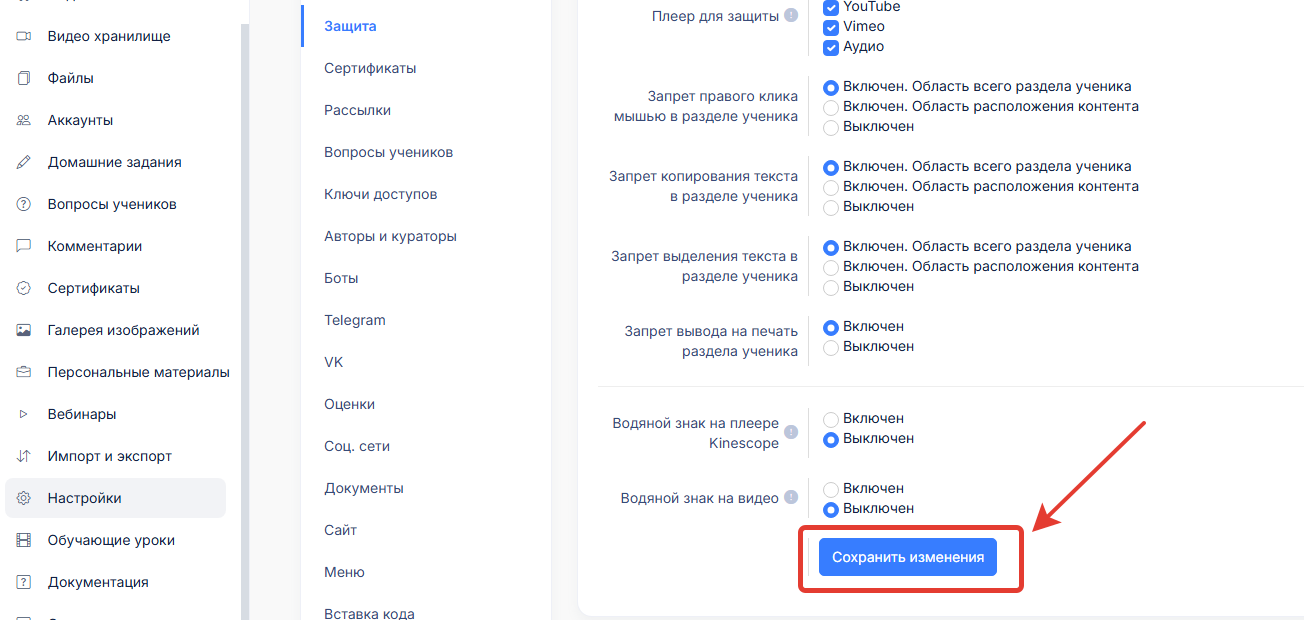Click the Сохранить изменения button

pyautogui.click(x=907, y=557)
